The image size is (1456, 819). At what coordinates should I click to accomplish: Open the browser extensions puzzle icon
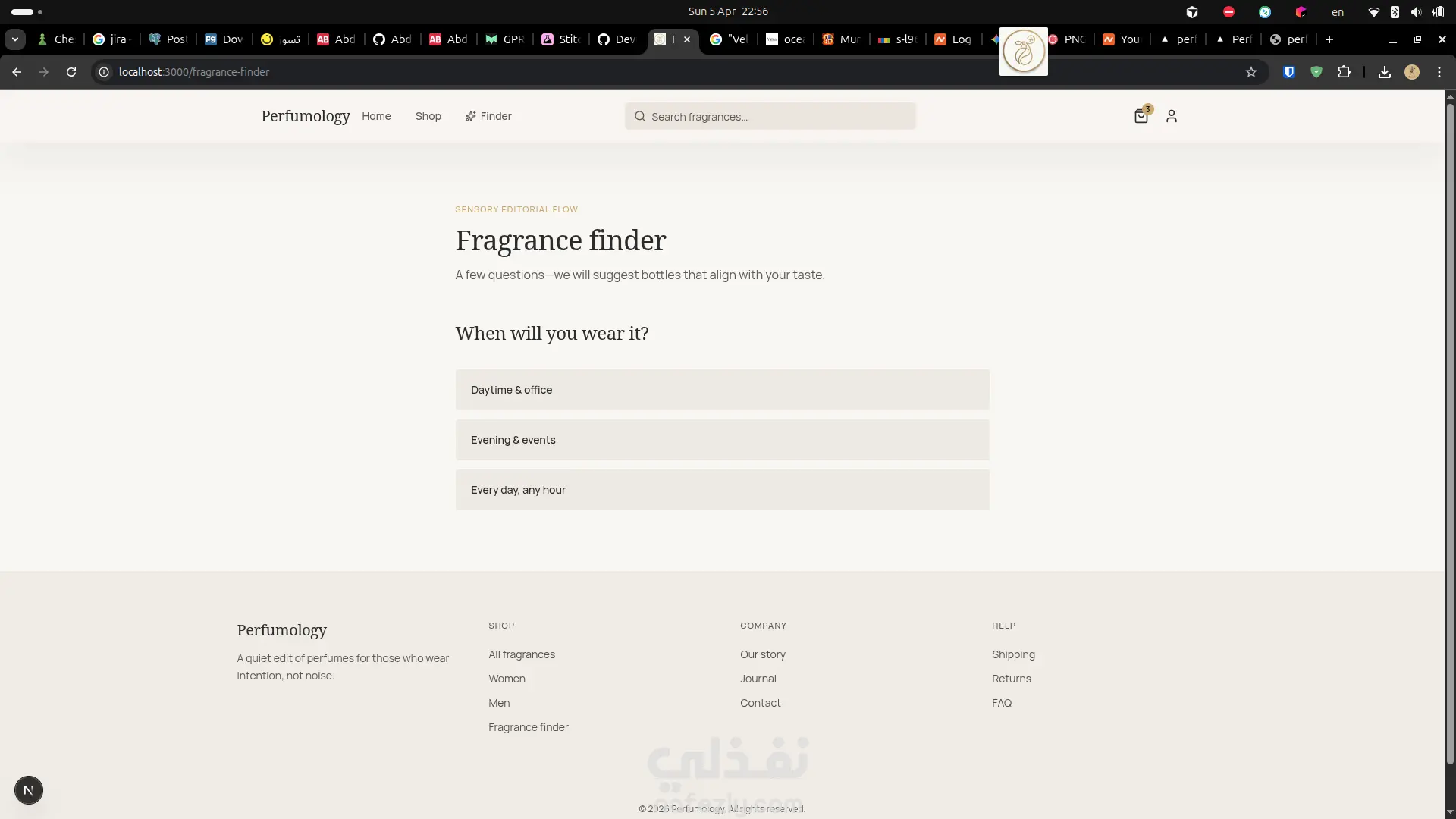pyautogui.click(x=1344, y=72)
